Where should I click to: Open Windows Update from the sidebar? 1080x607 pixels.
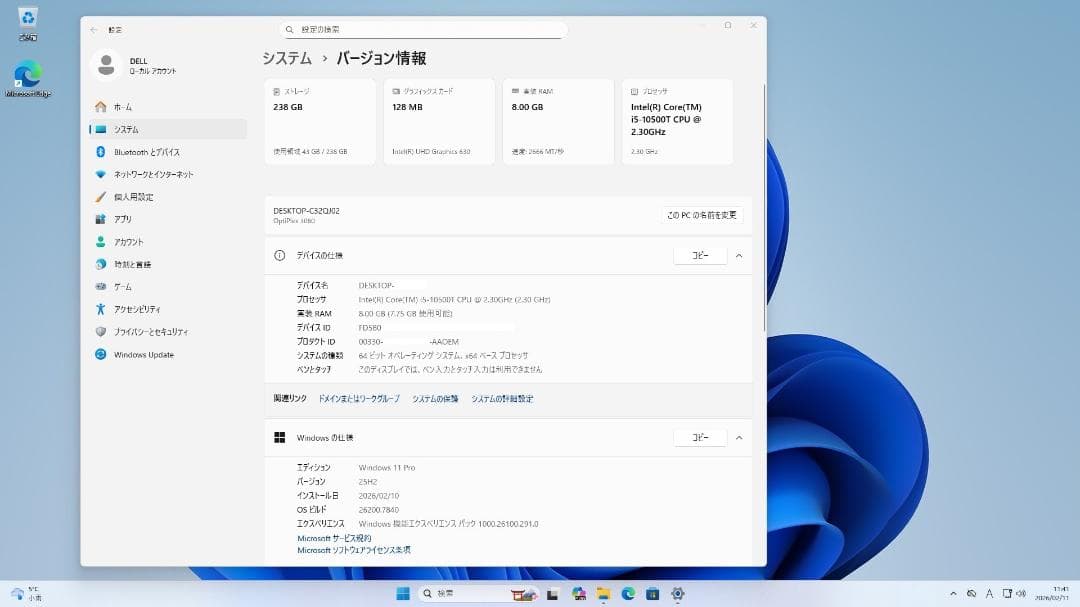click(143, 354)
